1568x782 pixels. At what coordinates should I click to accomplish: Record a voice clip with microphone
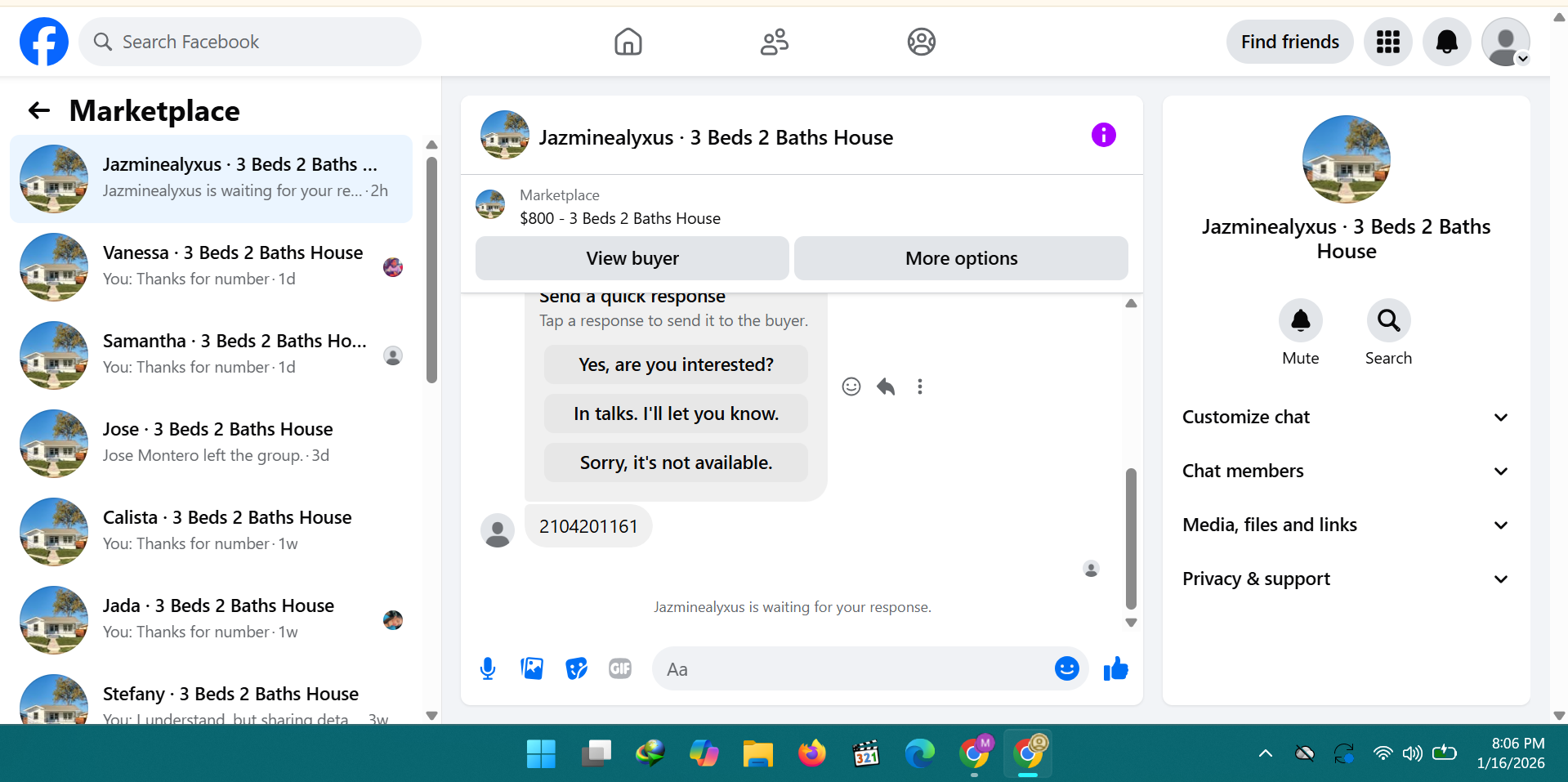pyautogui.click(x=488, y=669)
